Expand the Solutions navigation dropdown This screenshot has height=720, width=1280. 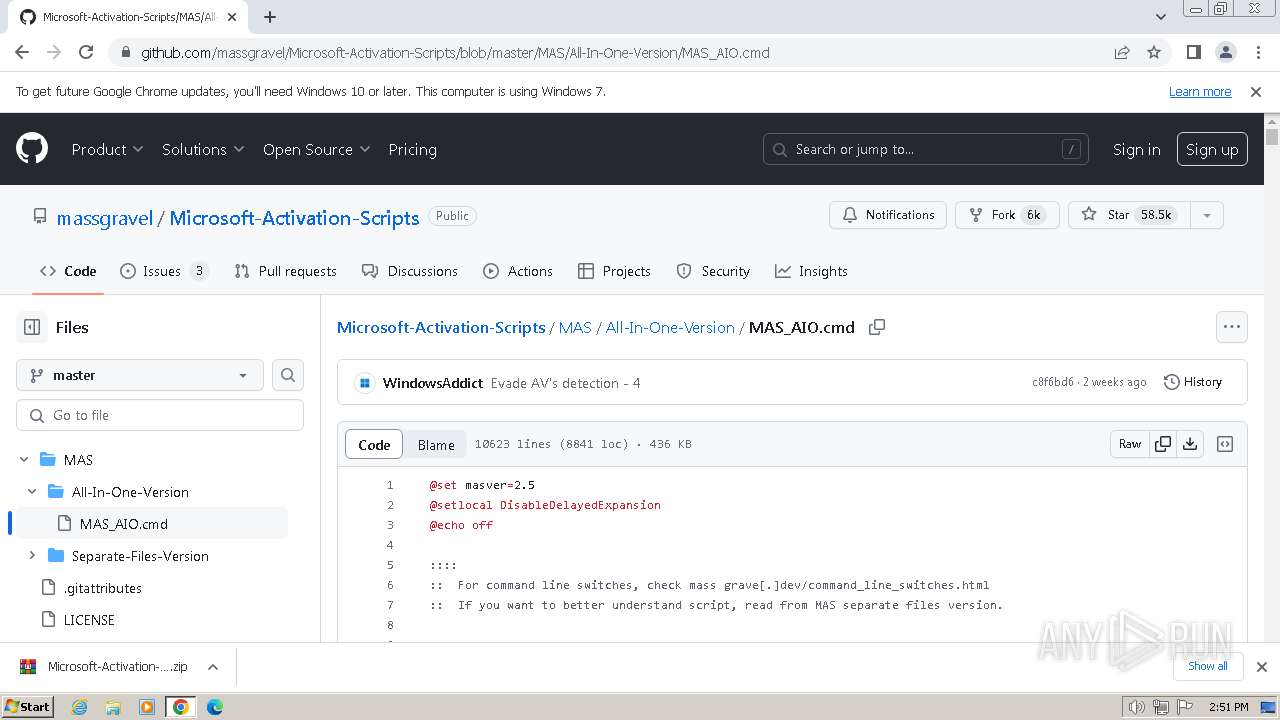203,149
